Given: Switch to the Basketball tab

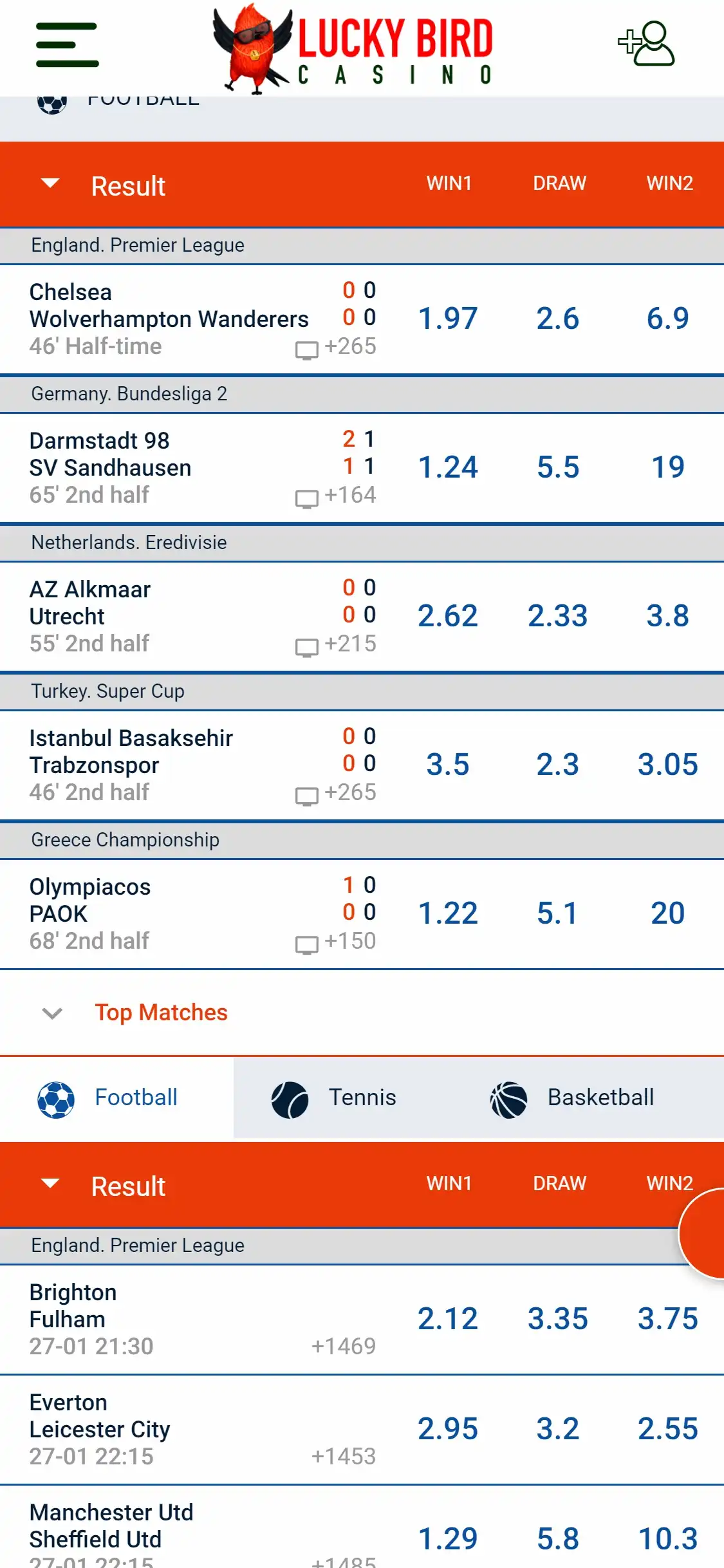Looking at the screenshot, I should click(x=573, y=1098).
